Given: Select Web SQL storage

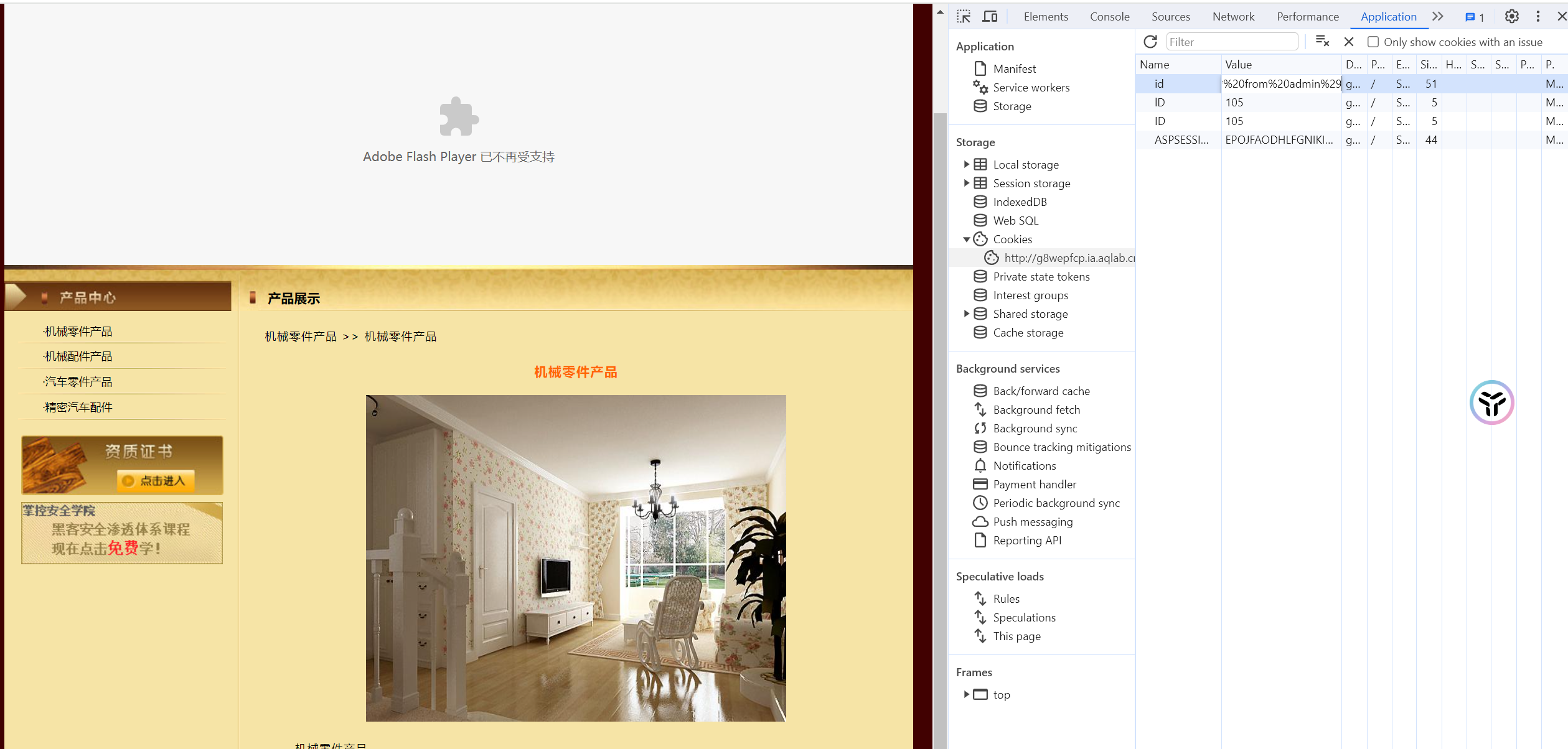Looking at the screenshot, I should [x=1015, y=220].
